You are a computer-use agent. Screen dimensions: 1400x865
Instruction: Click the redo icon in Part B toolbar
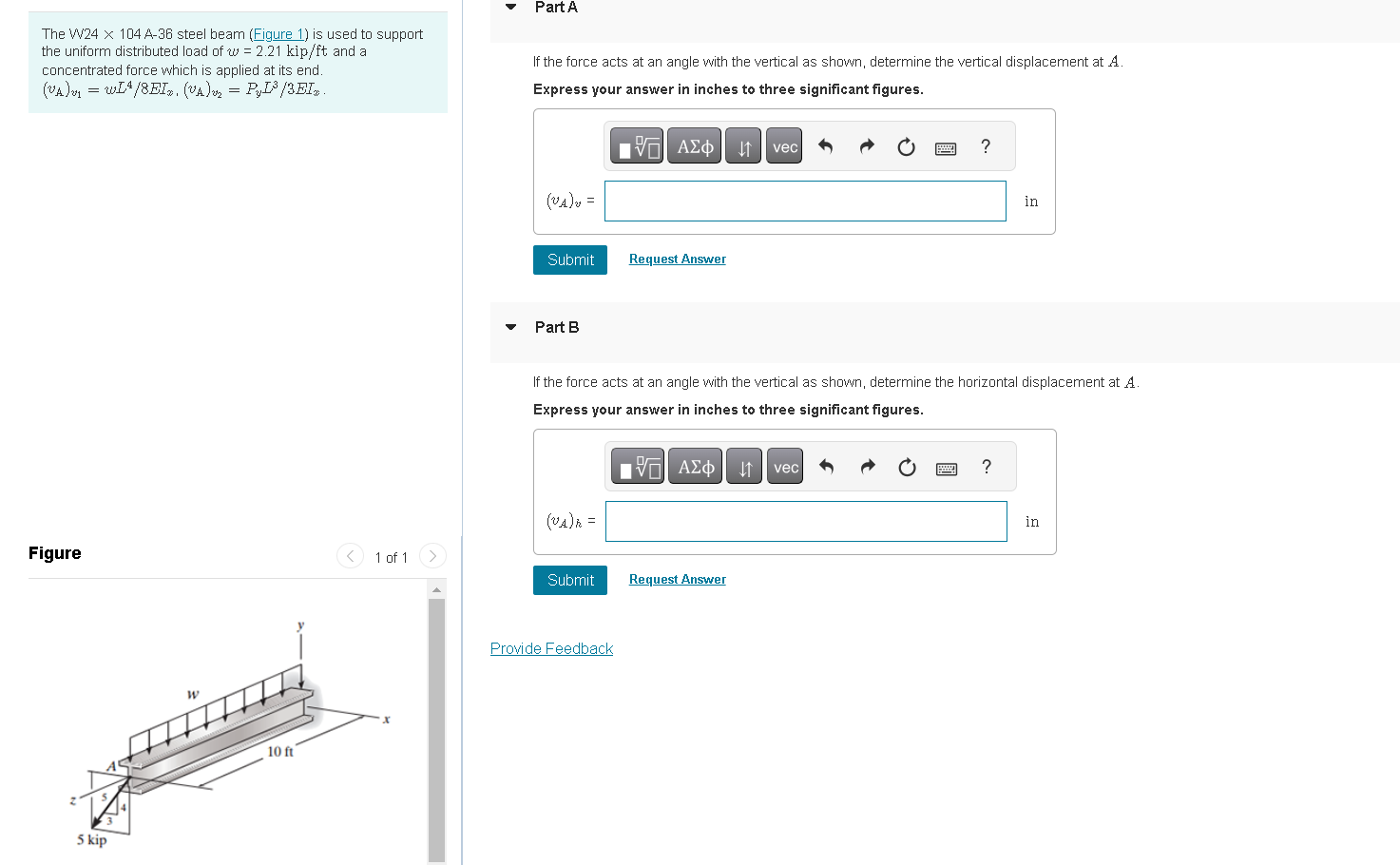866,466
